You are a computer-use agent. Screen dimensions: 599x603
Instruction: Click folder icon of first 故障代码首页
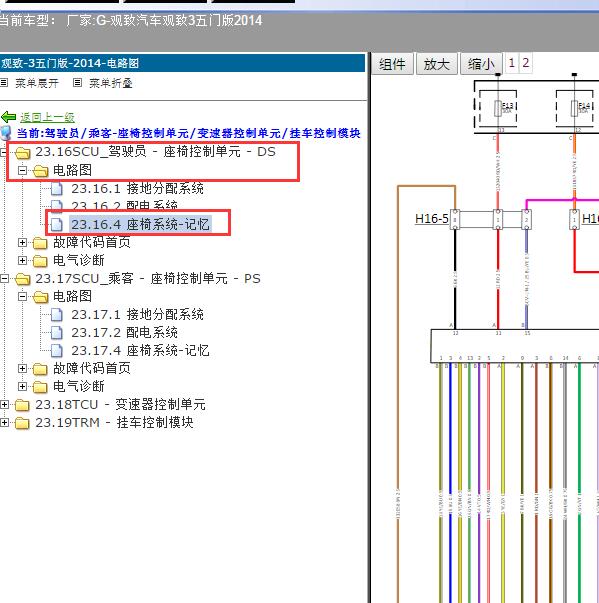point(40,243)
